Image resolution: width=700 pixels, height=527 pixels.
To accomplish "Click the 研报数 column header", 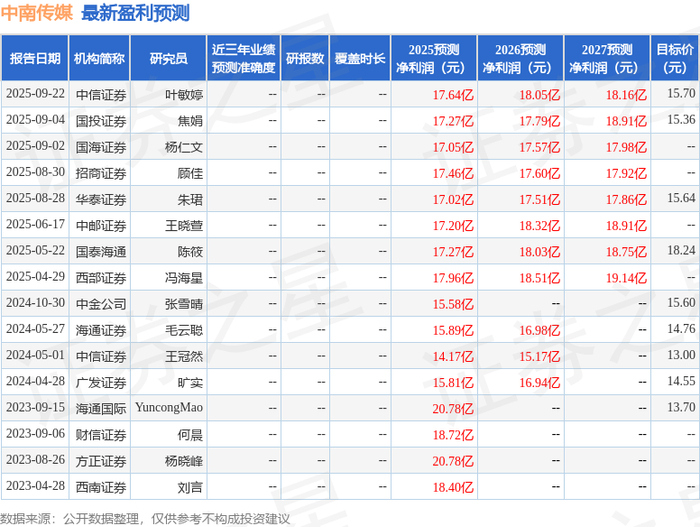I will pos(305,59).
